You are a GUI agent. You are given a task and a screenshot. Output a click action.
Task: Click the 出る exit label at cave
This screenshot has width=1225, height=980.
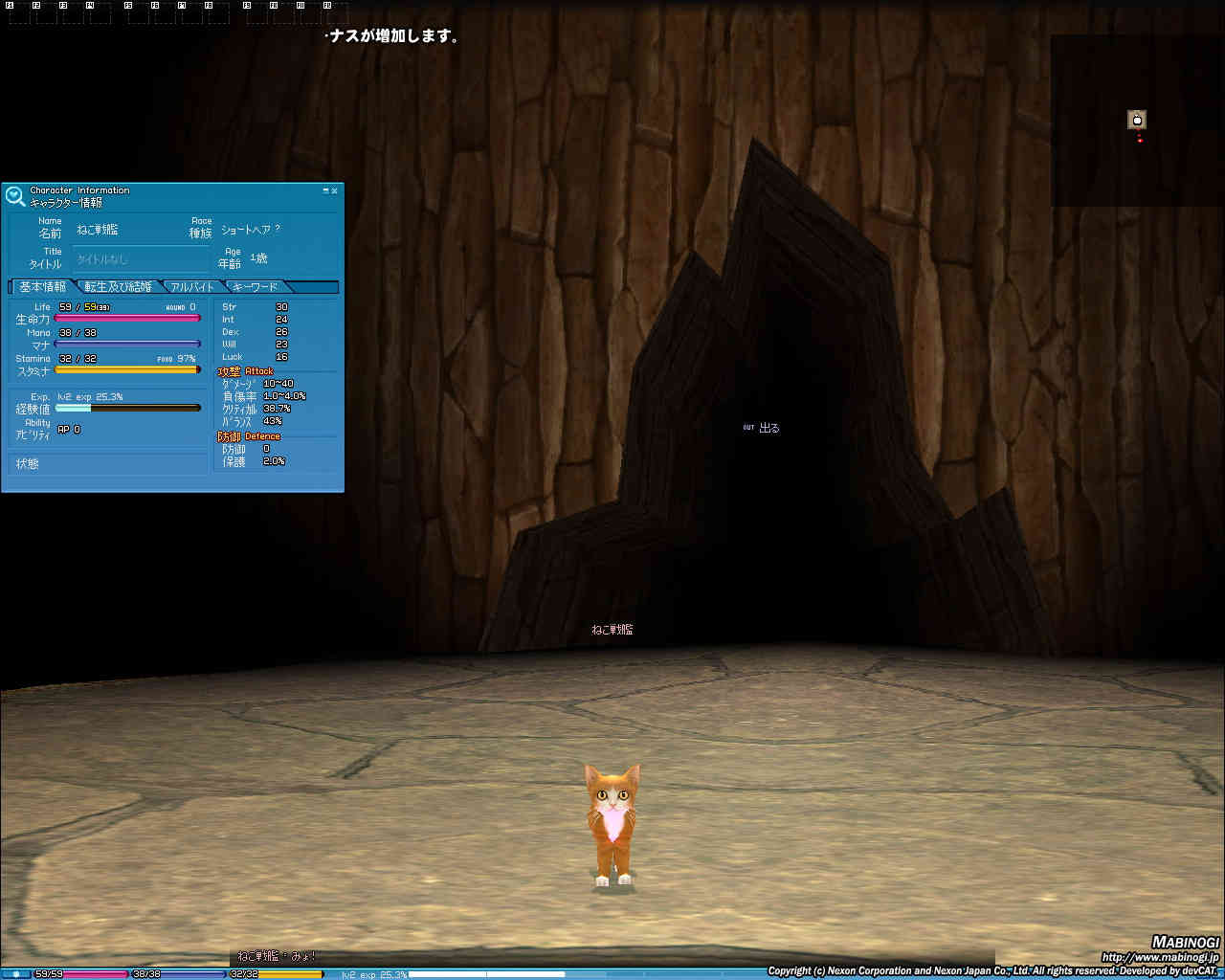[768, 428]
